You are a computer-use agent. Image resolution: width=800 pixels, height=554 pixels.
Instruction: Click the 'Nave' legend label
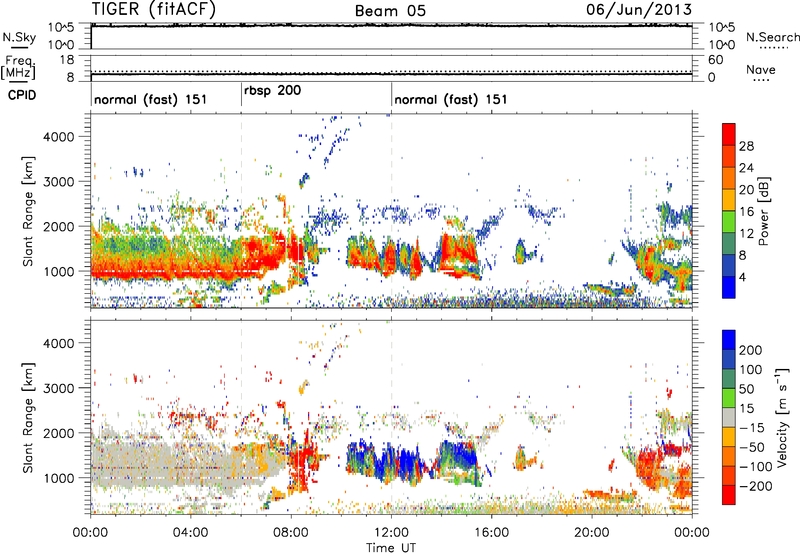coord(760,69)
